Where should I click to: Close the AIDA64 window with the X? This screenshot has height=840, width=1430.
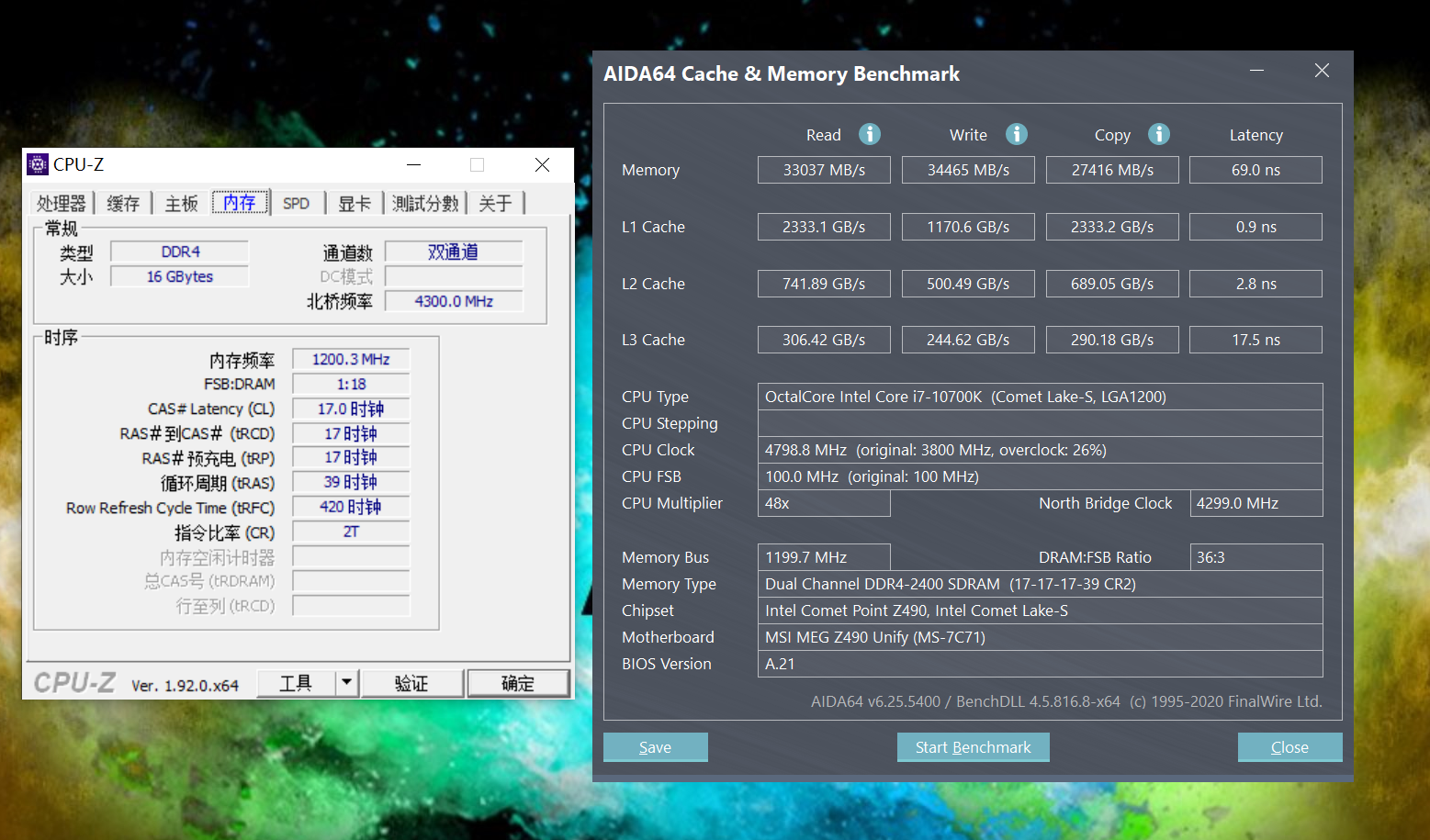1322,71
